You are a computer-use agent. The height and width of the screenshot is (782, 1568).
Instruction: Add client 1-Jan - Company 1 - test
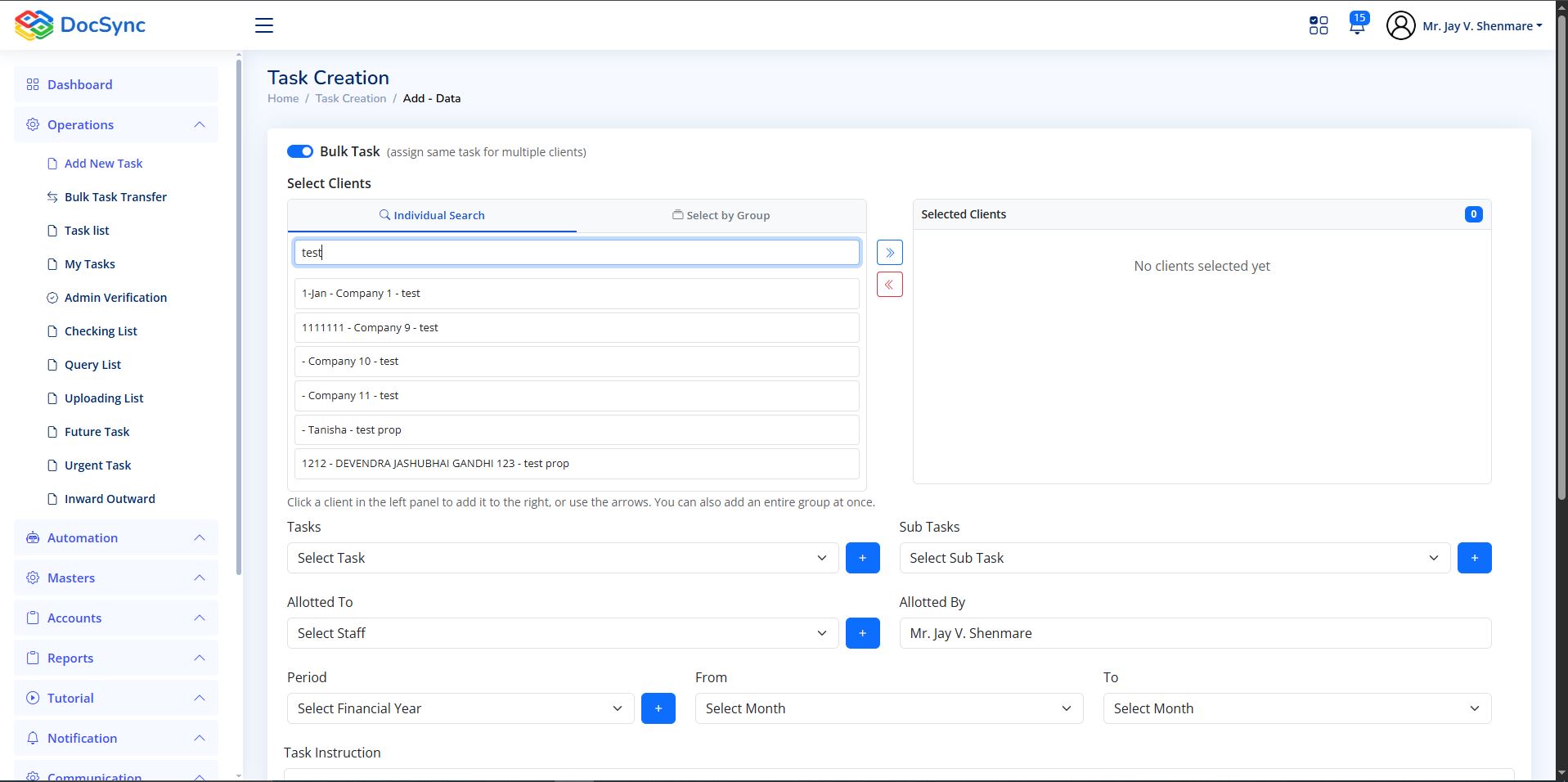(x=577, y=294)
